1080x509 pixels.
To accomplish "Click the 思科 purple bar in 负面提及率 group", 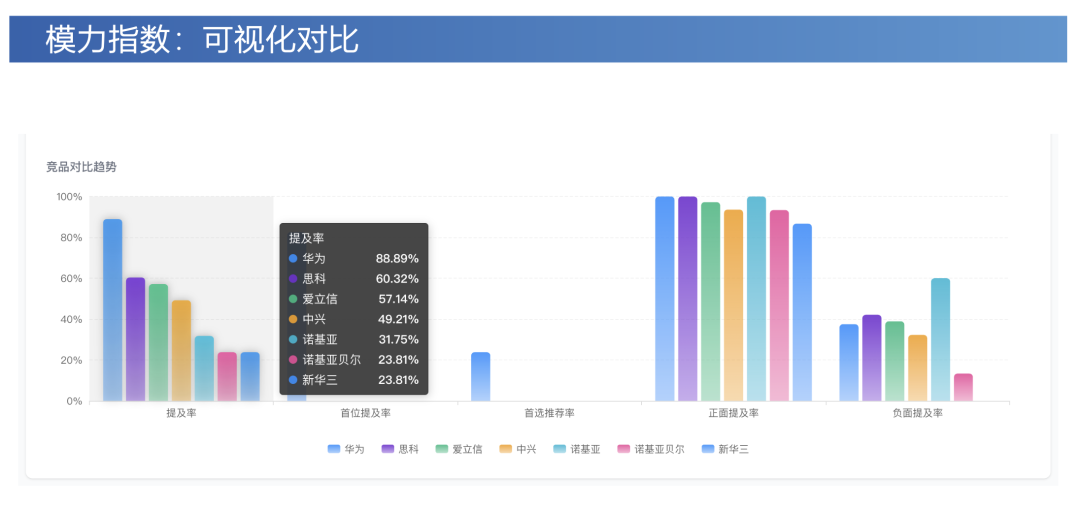I will [872, 357].
